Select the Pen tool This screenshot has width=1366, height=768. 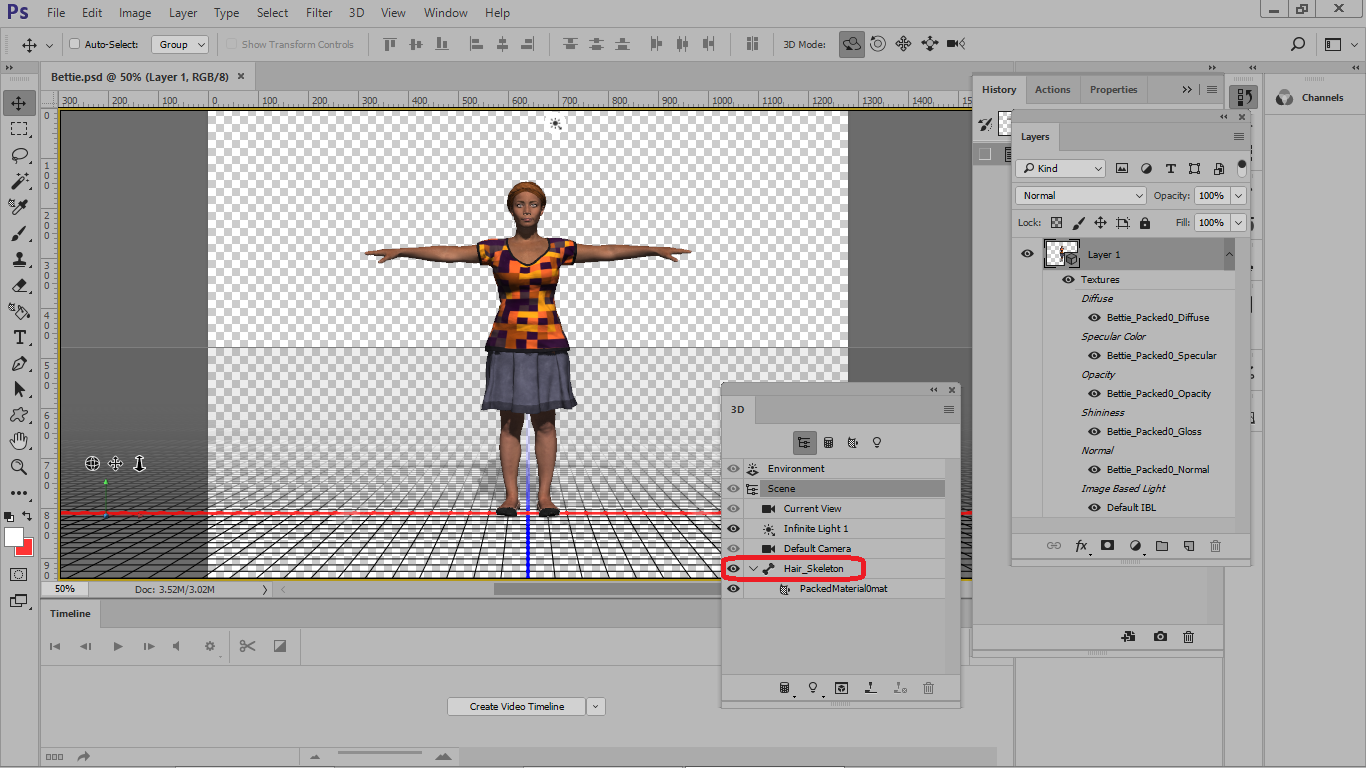(x=19, y=363)
